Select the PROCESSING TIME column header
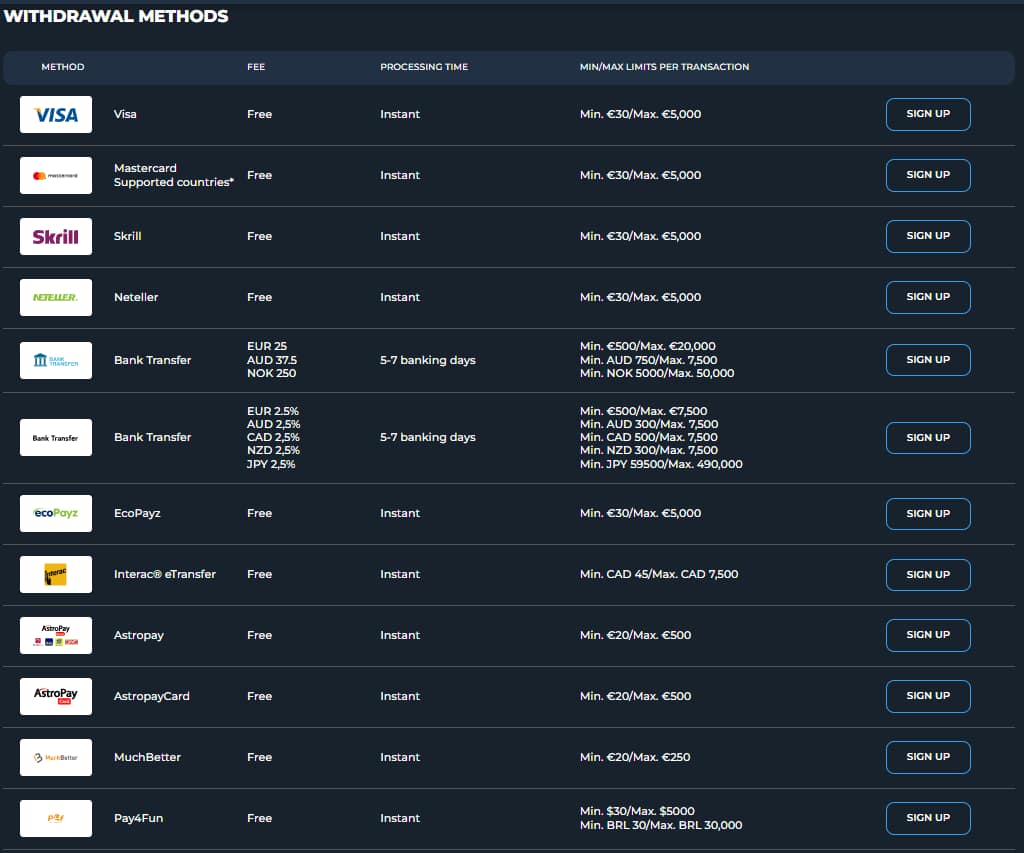This screenshot has height=853, width=1024. click(x=424, y=67)
